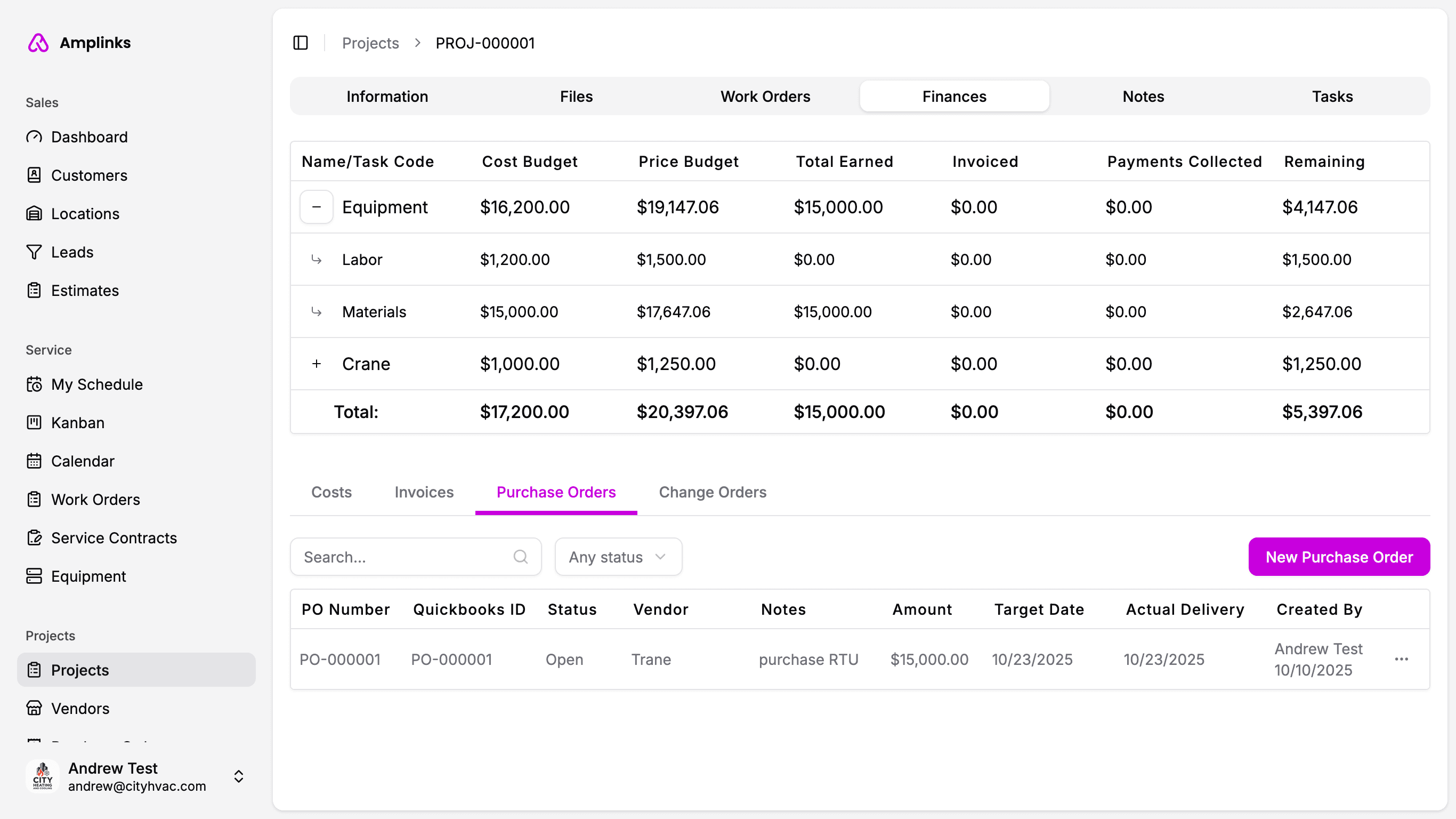Screen dimensions: 1456x819
Task: Open Dashboard via its gauge icon
Action: click(34, 137)
